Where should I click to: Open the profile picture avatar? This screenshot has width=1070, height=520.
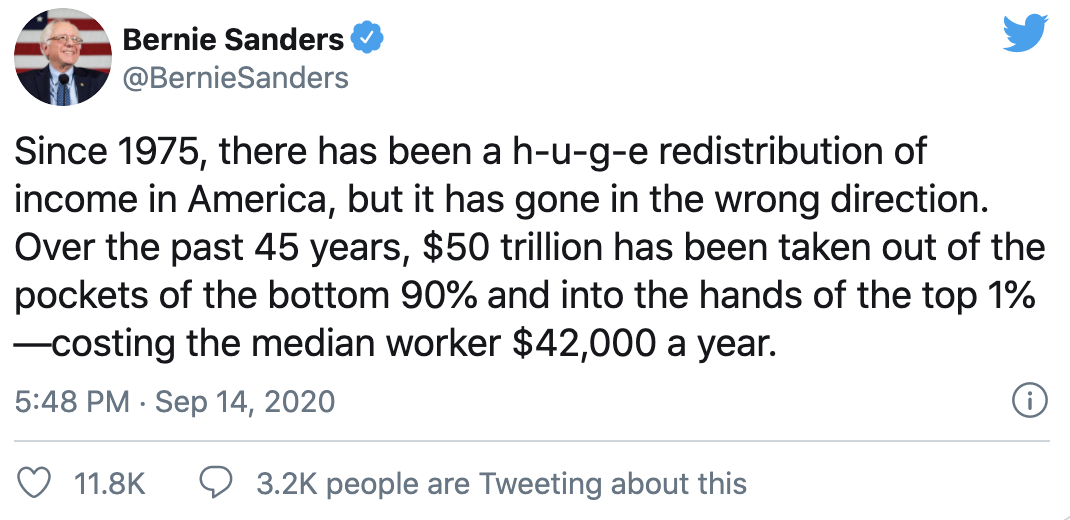(64, 60)
